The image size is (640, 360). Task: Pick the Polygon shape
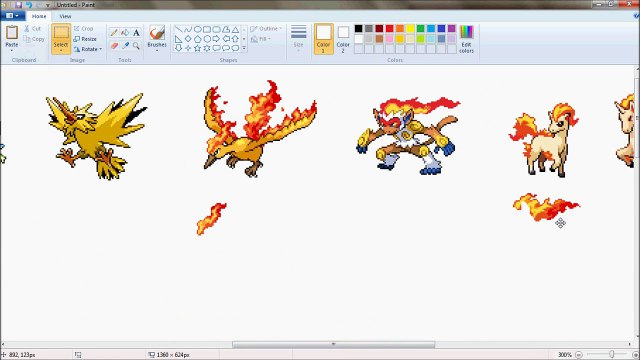pos(226,29)
